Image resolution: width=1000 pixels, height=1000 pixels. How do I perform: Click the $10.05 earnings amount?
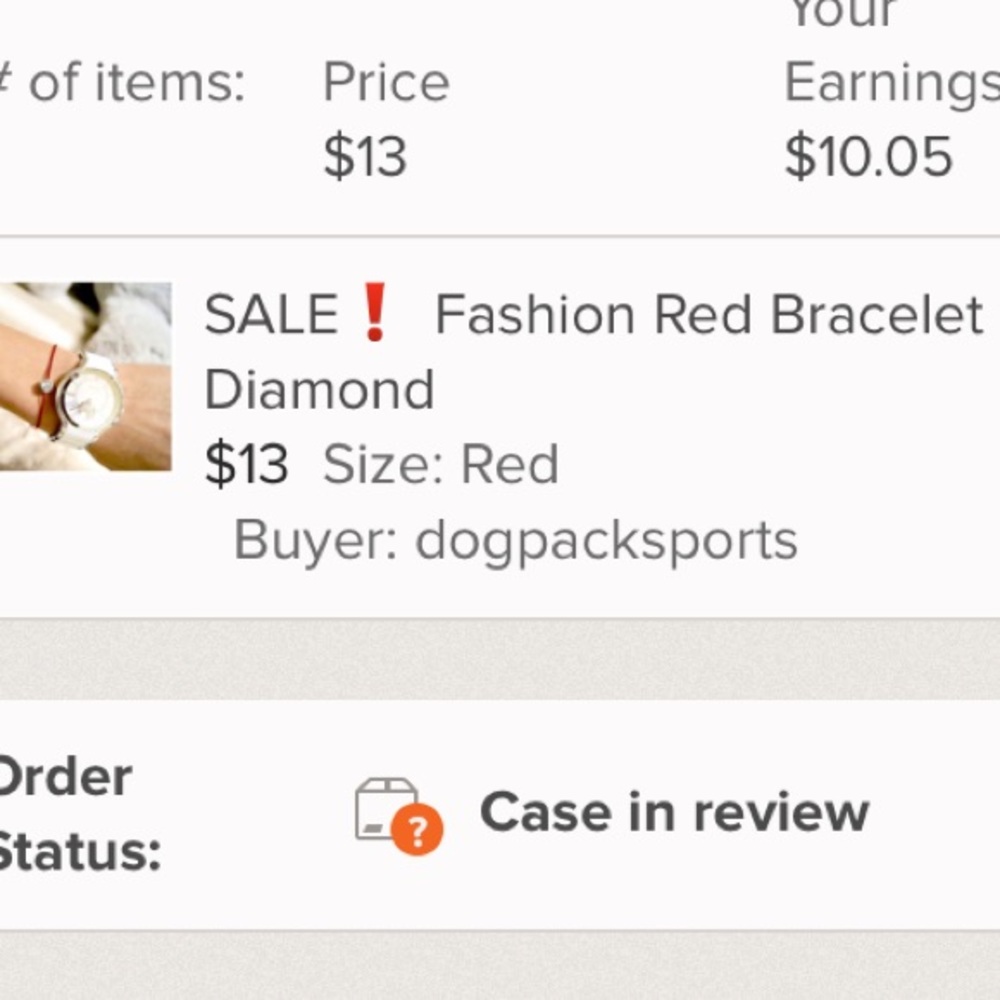(869, 152)
